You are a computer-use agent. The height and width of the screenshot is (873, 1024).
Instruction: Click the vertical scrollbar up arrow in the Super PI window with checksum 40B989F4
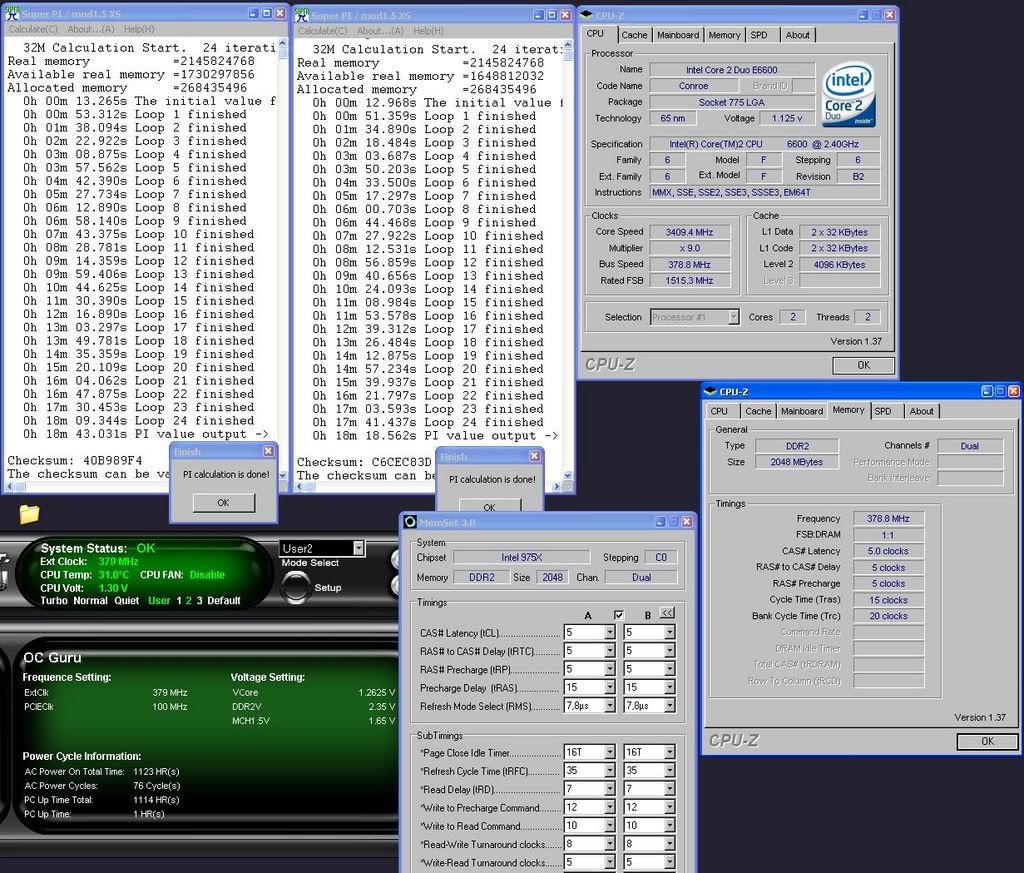pyautogui.click(x=282, y=43)
